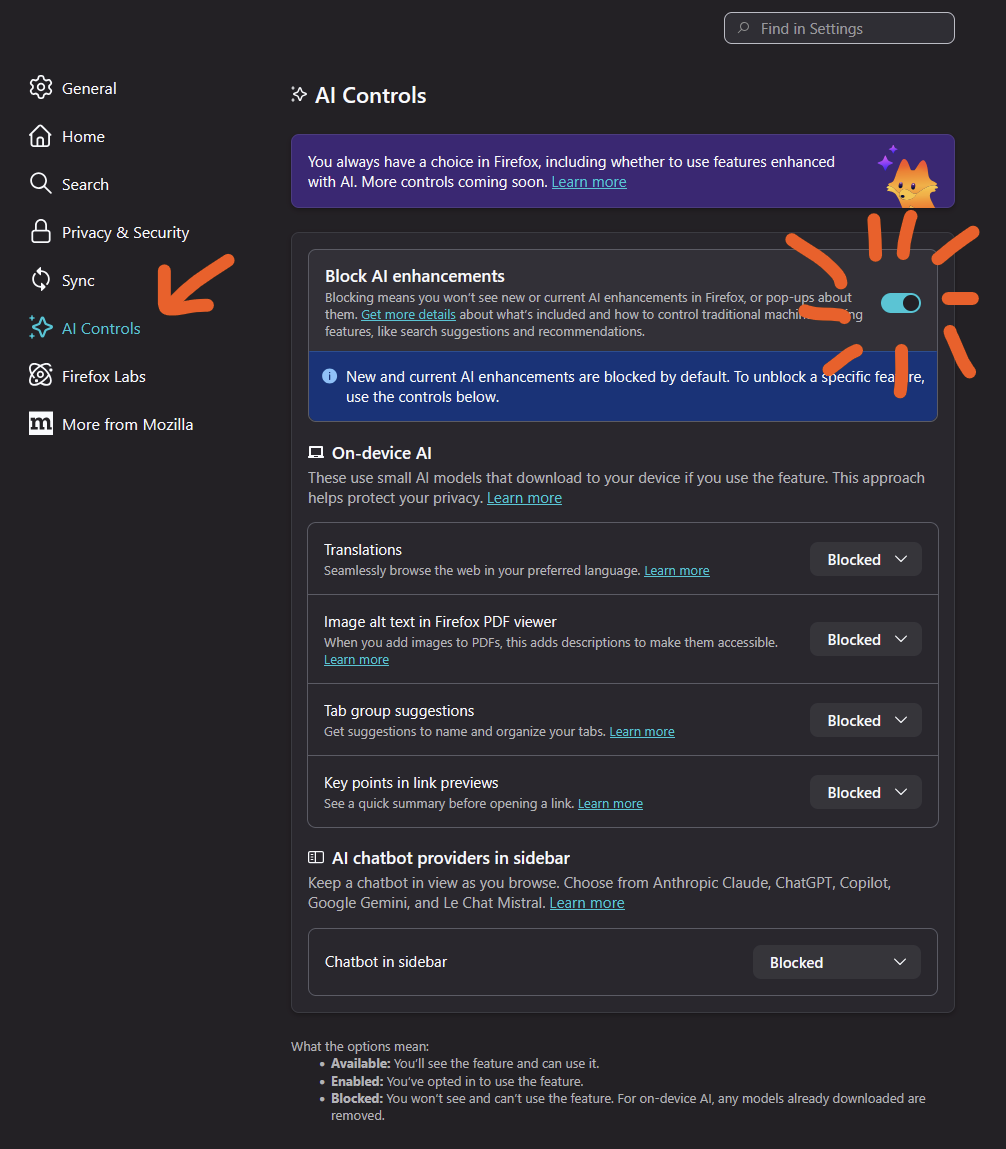Open the Translations Blocked dropdown
This screenshot has height=1149, width=1006.
tap(865, 560)
